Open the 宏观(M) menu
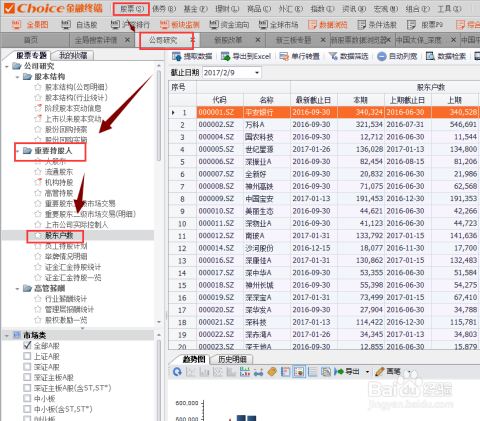 [x=386, y=9]
